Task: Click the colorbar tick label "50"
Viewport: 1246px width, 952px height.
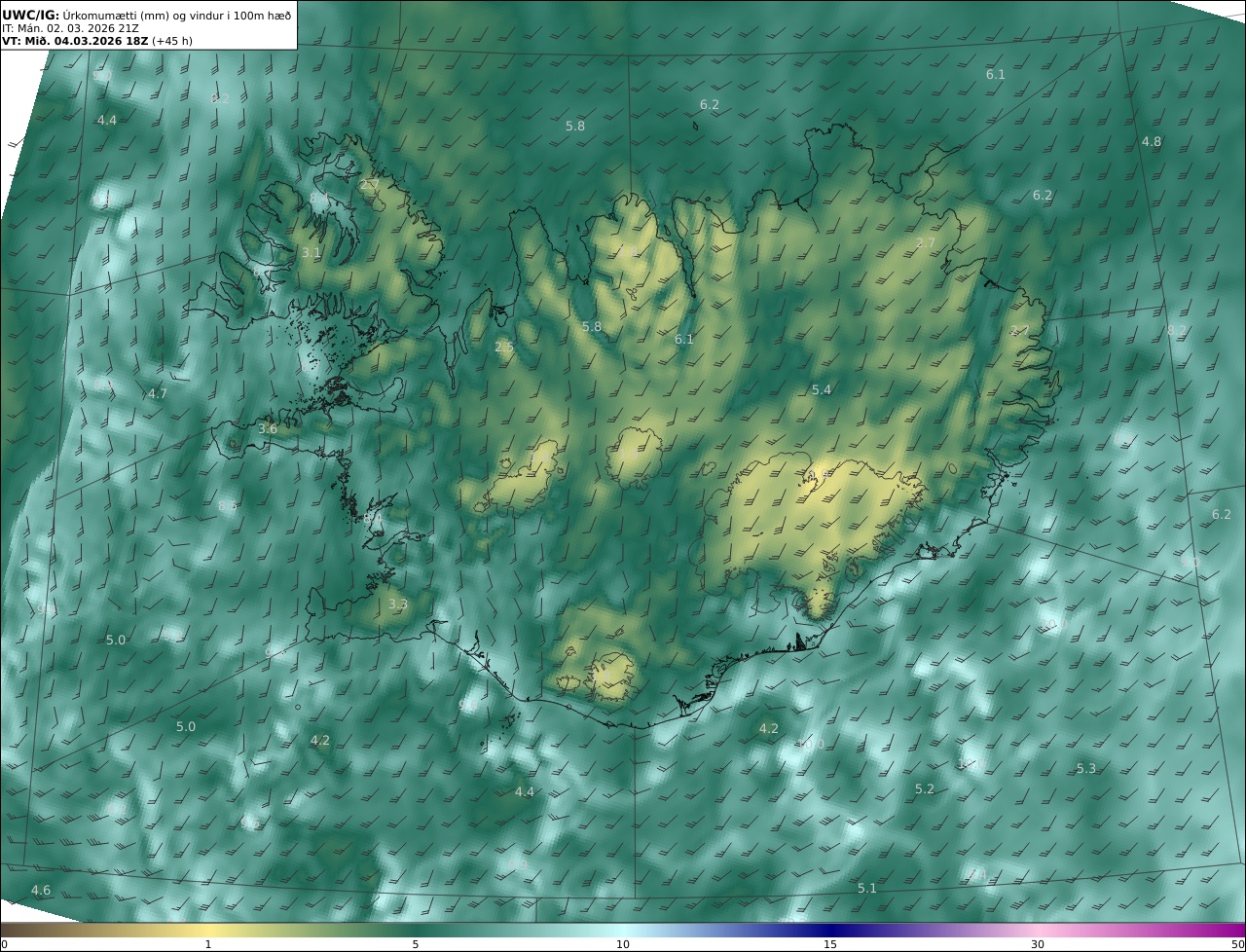Action: (x=1238, y=944)
